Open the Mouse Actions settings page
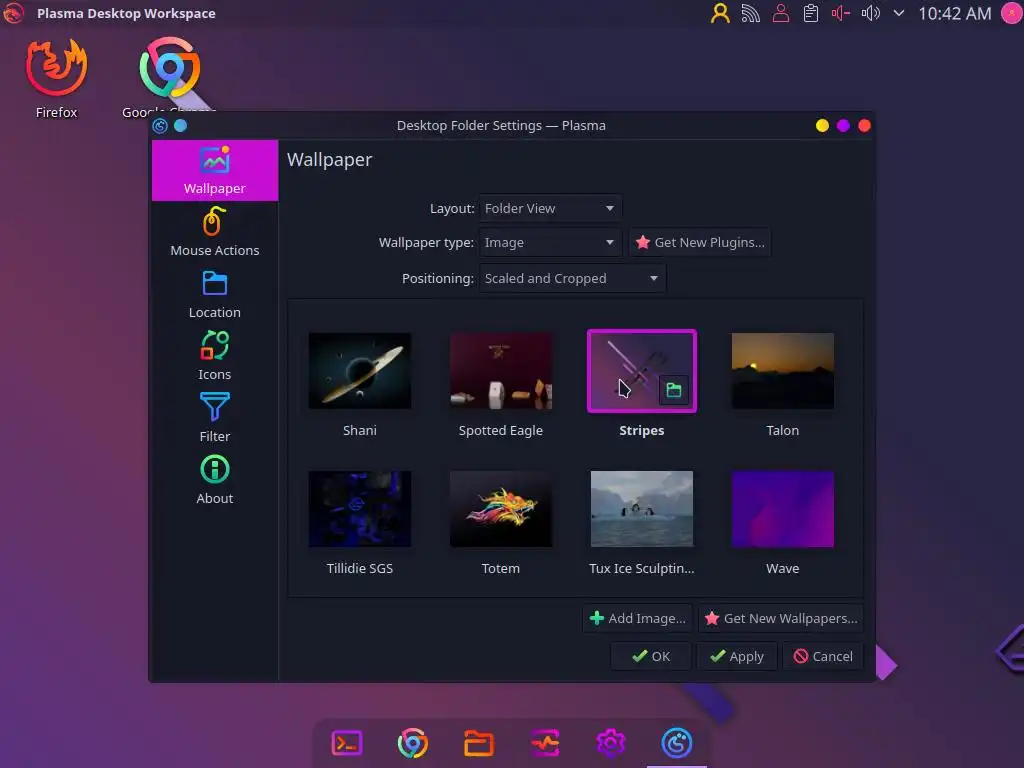 pos(215,232)
